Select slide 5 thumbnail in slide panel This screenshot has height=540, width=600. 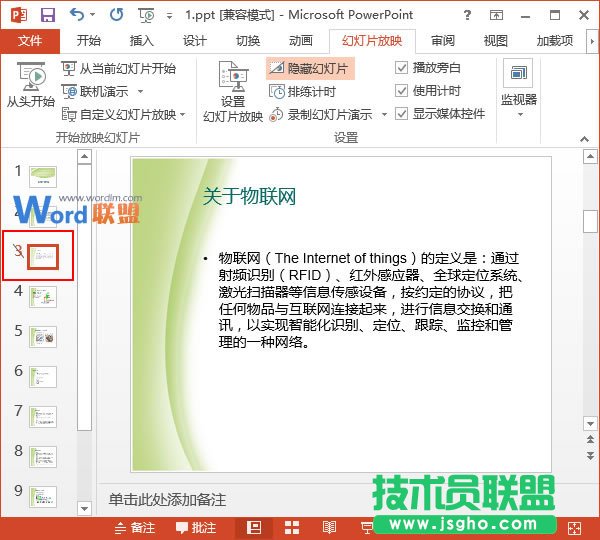(x=43, y=336)
